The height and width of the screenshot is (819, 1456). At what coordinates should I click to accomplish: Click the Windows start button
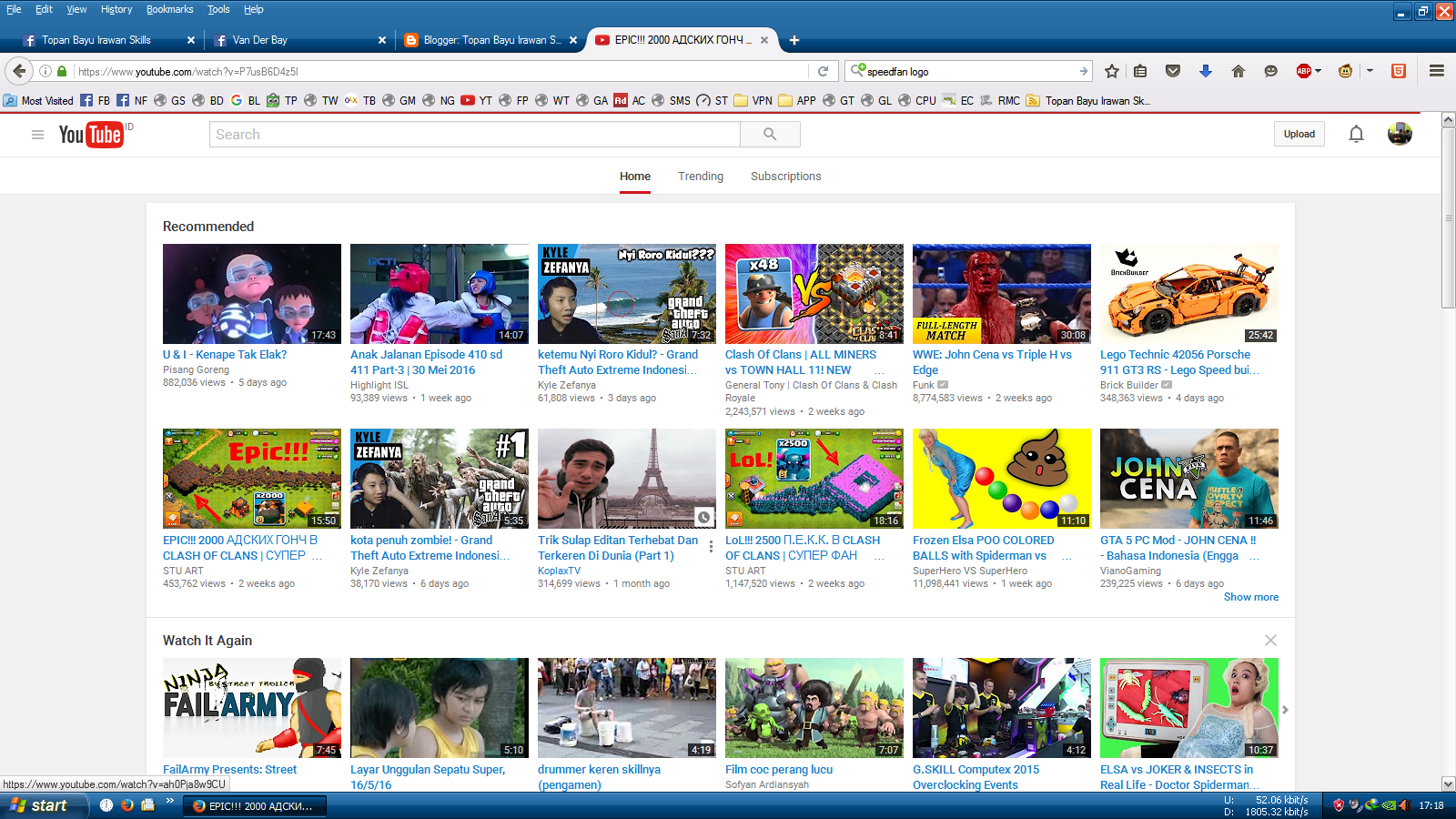point(45,805)
